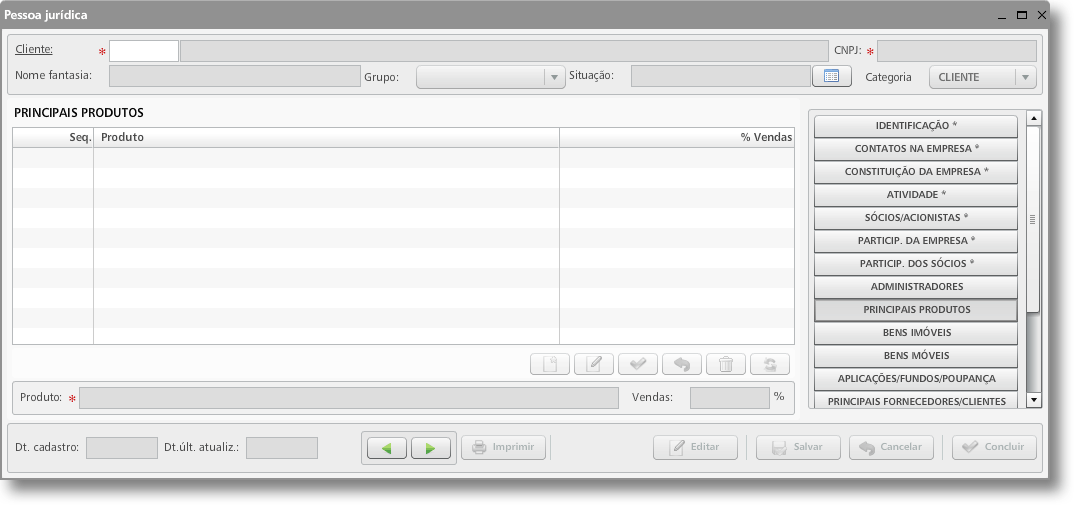1074x505 pixels.
Task: Go to next record with right green arrow
Action: pyautogui.click(x=431, y=448)
